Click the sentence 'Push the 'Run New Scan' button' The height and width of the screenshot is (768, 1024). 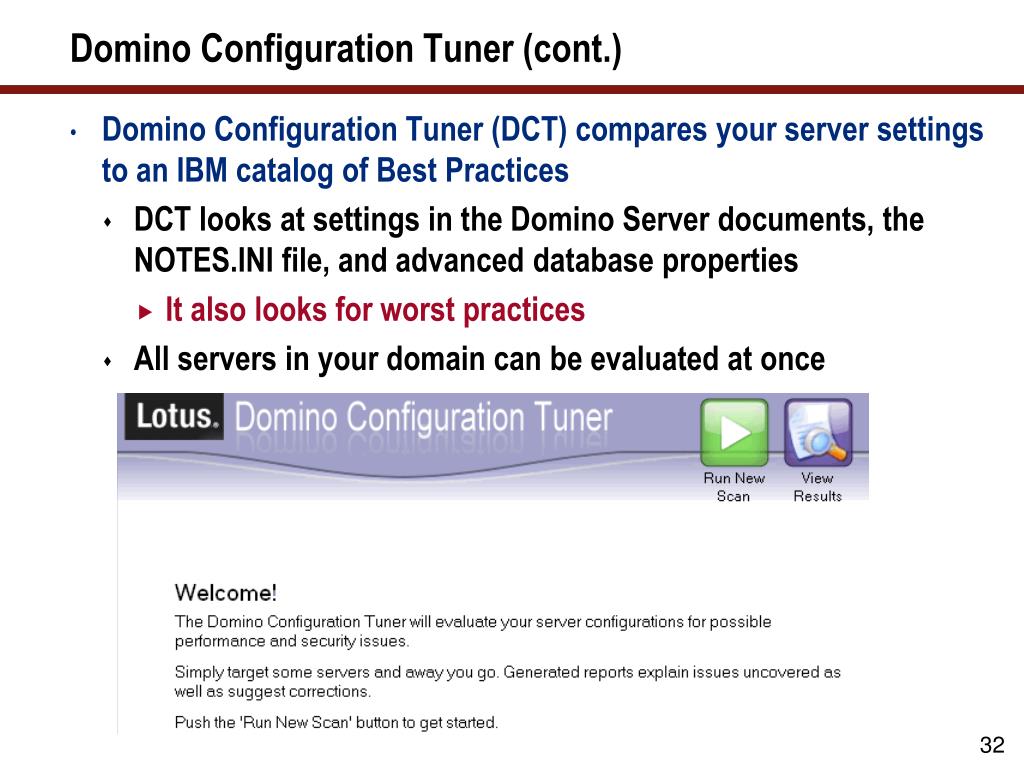[x=336, y=722]
